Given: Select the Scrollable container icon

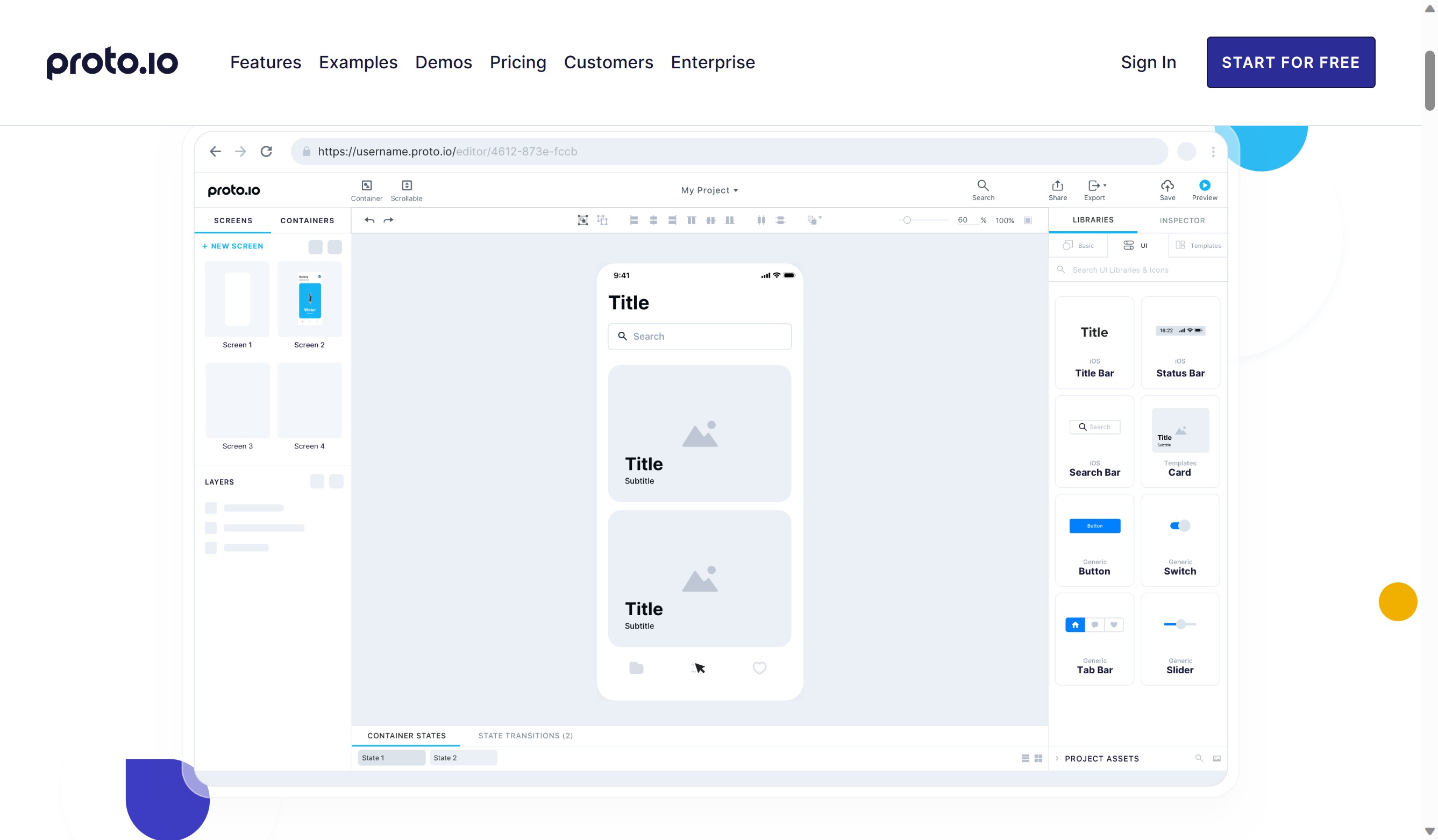Looking at the screenshot, I should click(x=407, y=186).
